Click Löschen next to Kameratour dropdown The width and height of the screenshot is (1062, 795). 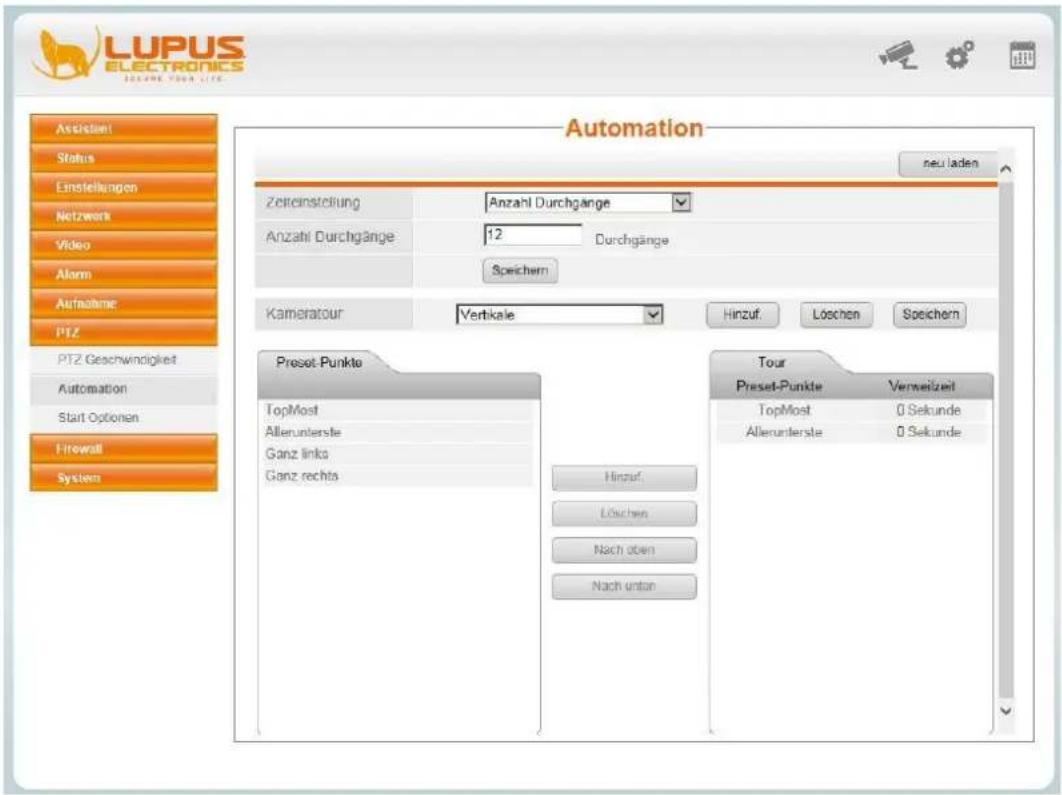(836, 314)
